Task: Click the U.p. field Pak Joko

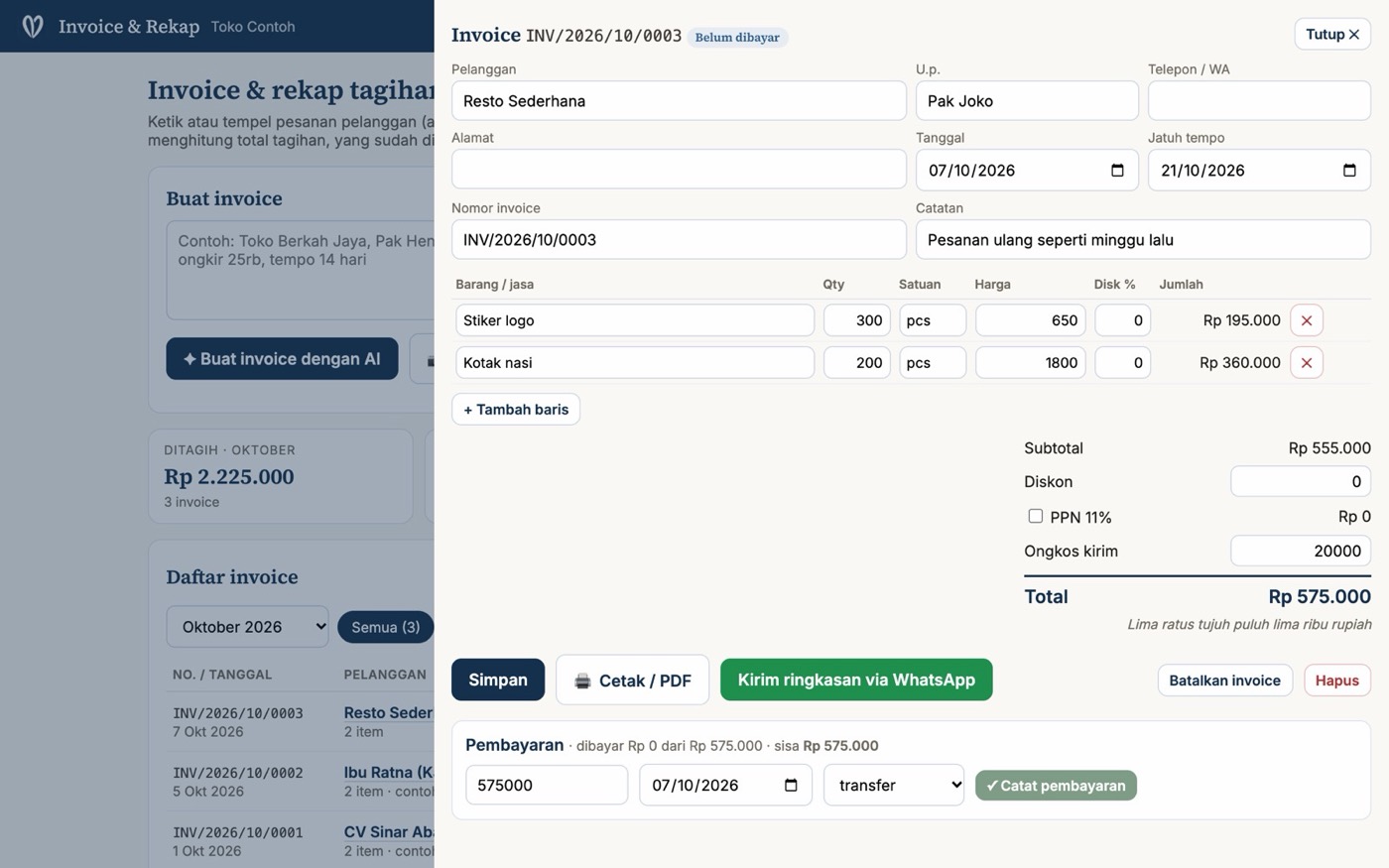Action: (1027, 101)
